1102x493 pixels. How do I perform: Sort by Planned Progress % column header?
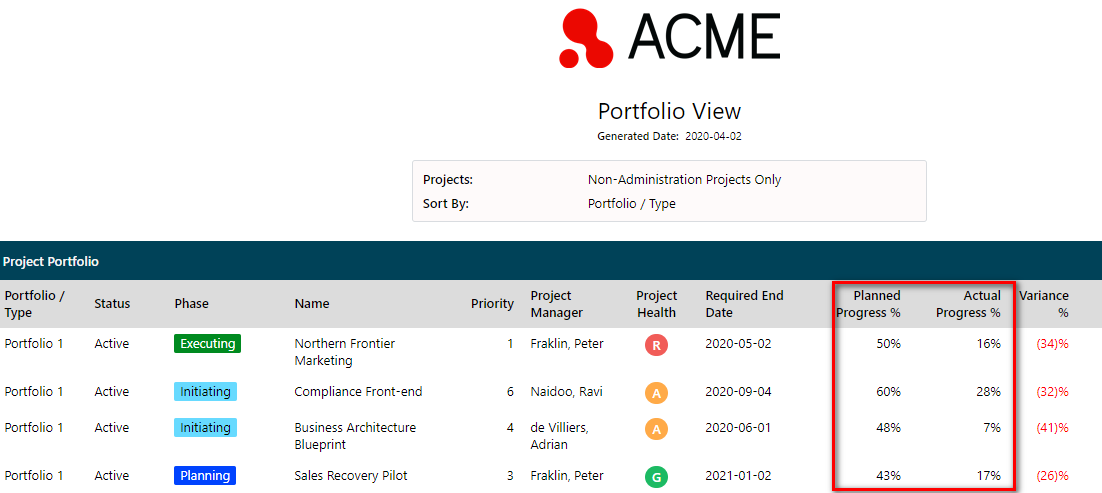pos(868,304)
